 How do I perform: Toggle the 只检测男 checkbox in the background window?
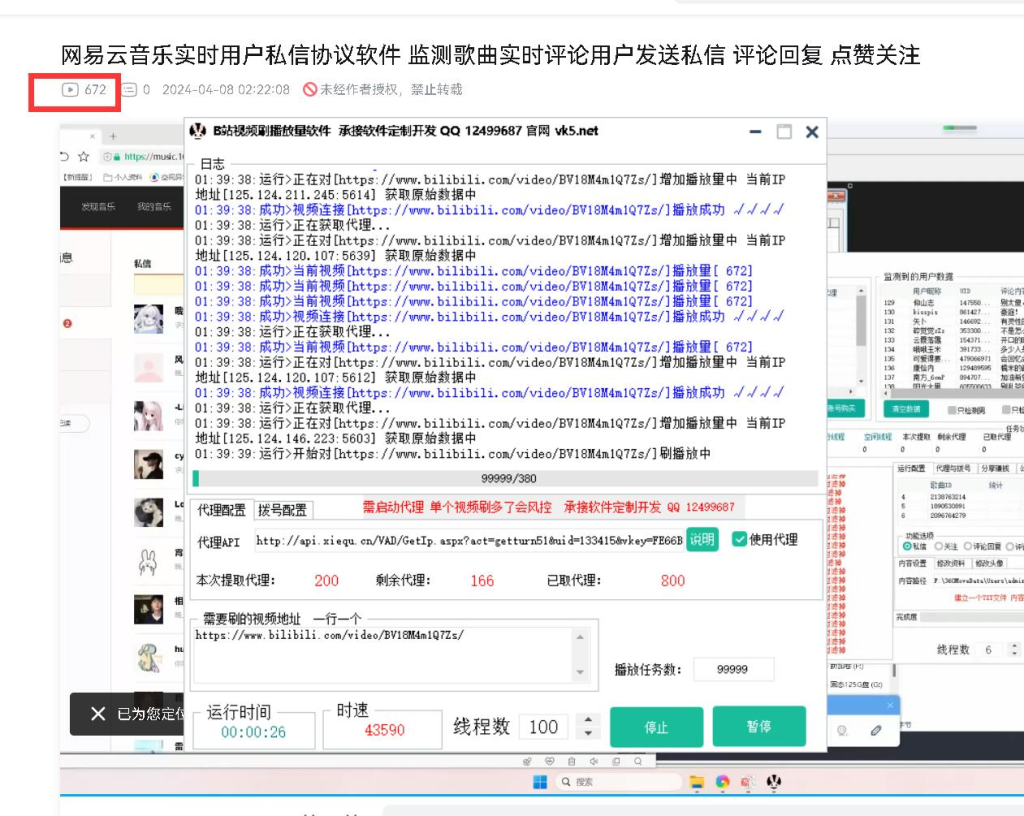pyautogui.click(x=952, y=411)
